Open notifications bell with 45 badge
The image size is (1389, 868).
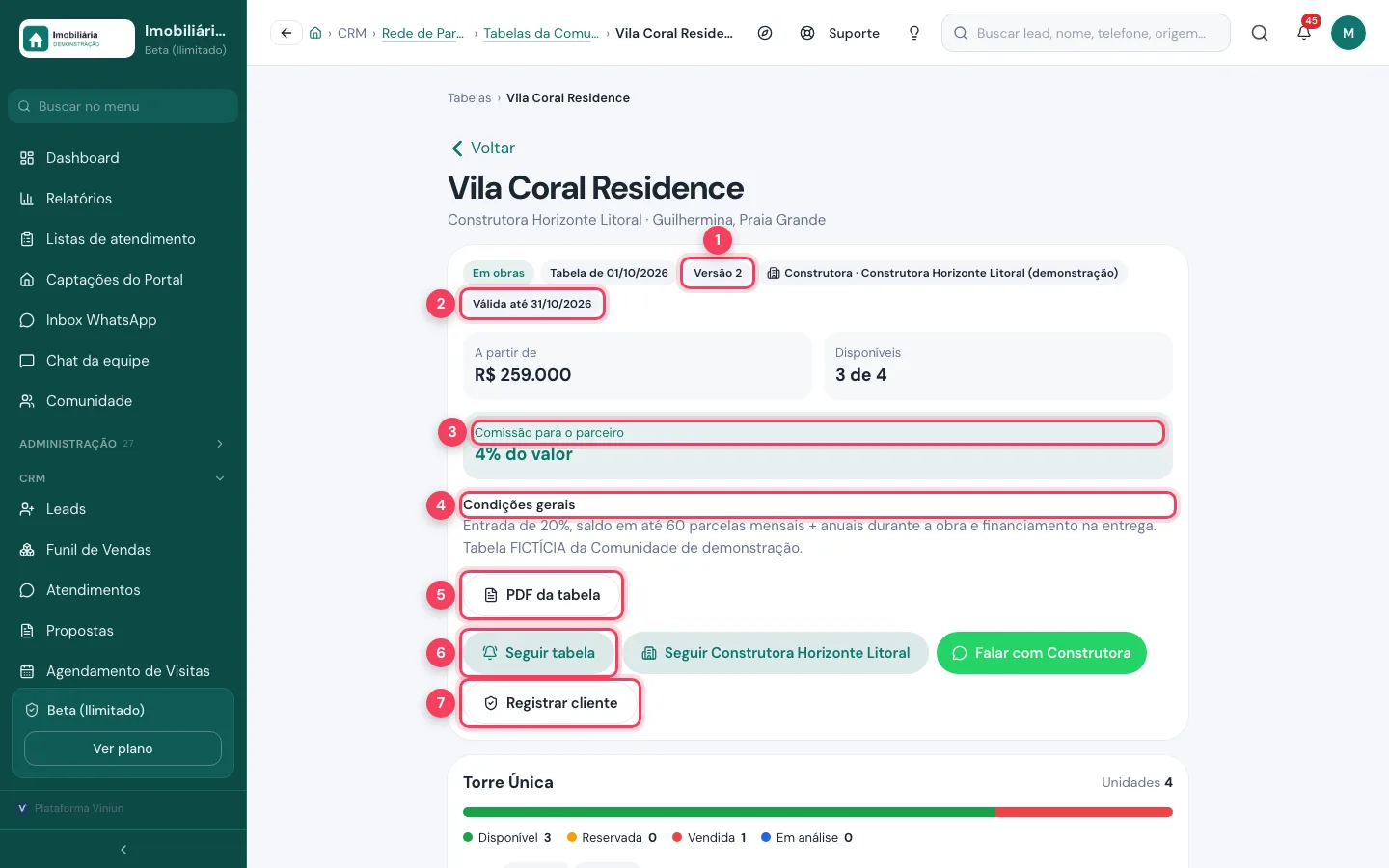[1304, 33]
